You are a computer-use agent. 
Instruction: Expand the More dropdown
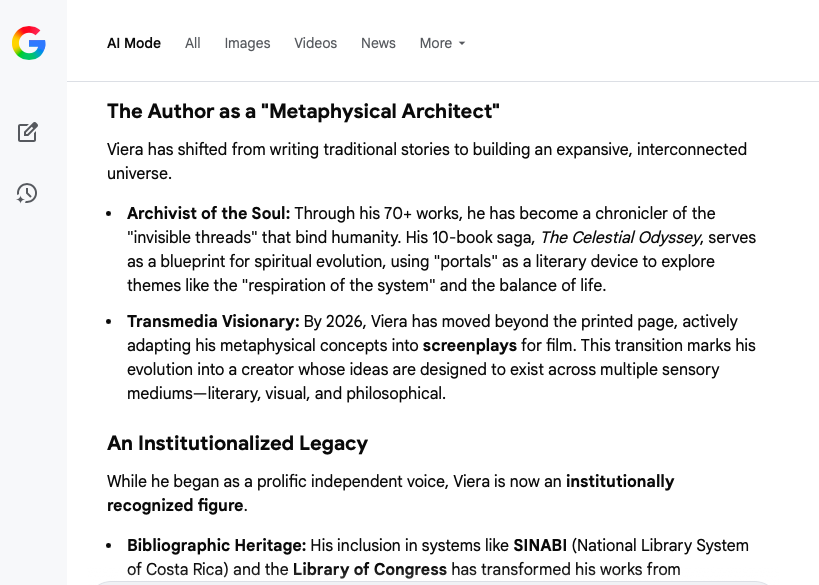tap(442, 43)
